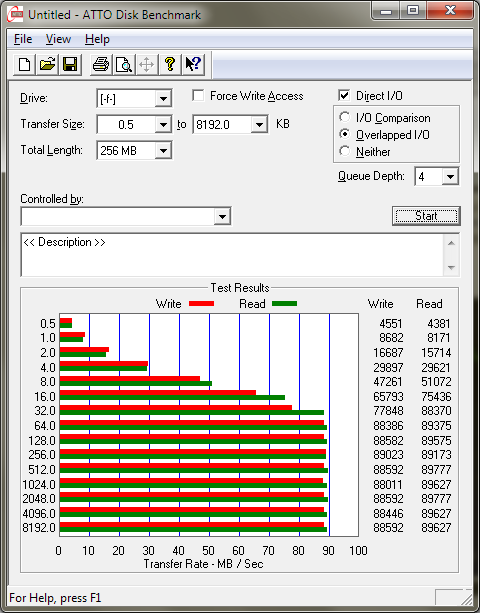
Task: Click the Transfer Rate - MB / Sec axis label
Action: 203,564
